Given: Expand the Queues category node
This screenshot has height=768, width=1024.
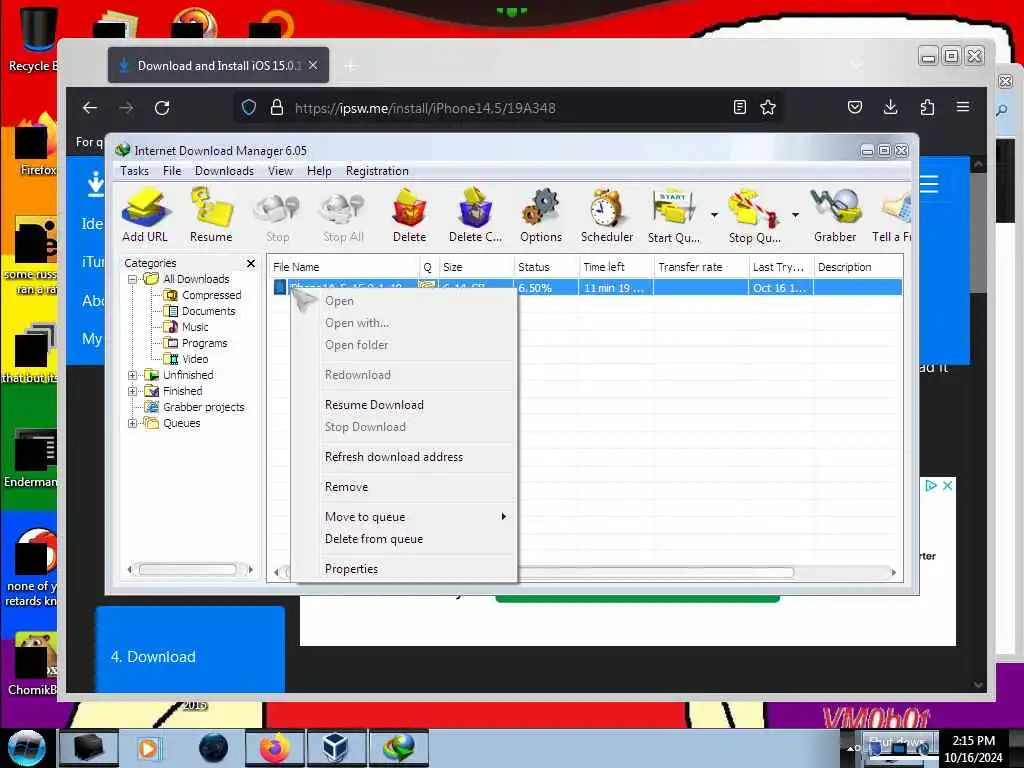Looking at the screenshot, I should [x=133, y=423].
